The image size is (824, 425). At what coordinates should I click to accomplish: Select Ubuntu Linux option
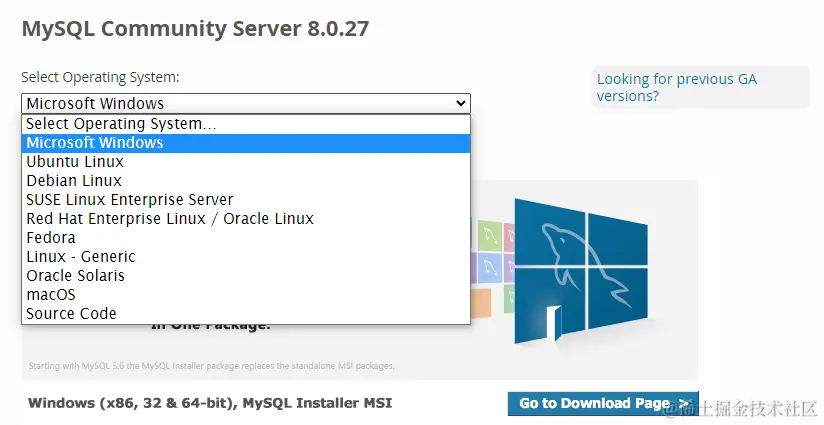pos(246,162)
